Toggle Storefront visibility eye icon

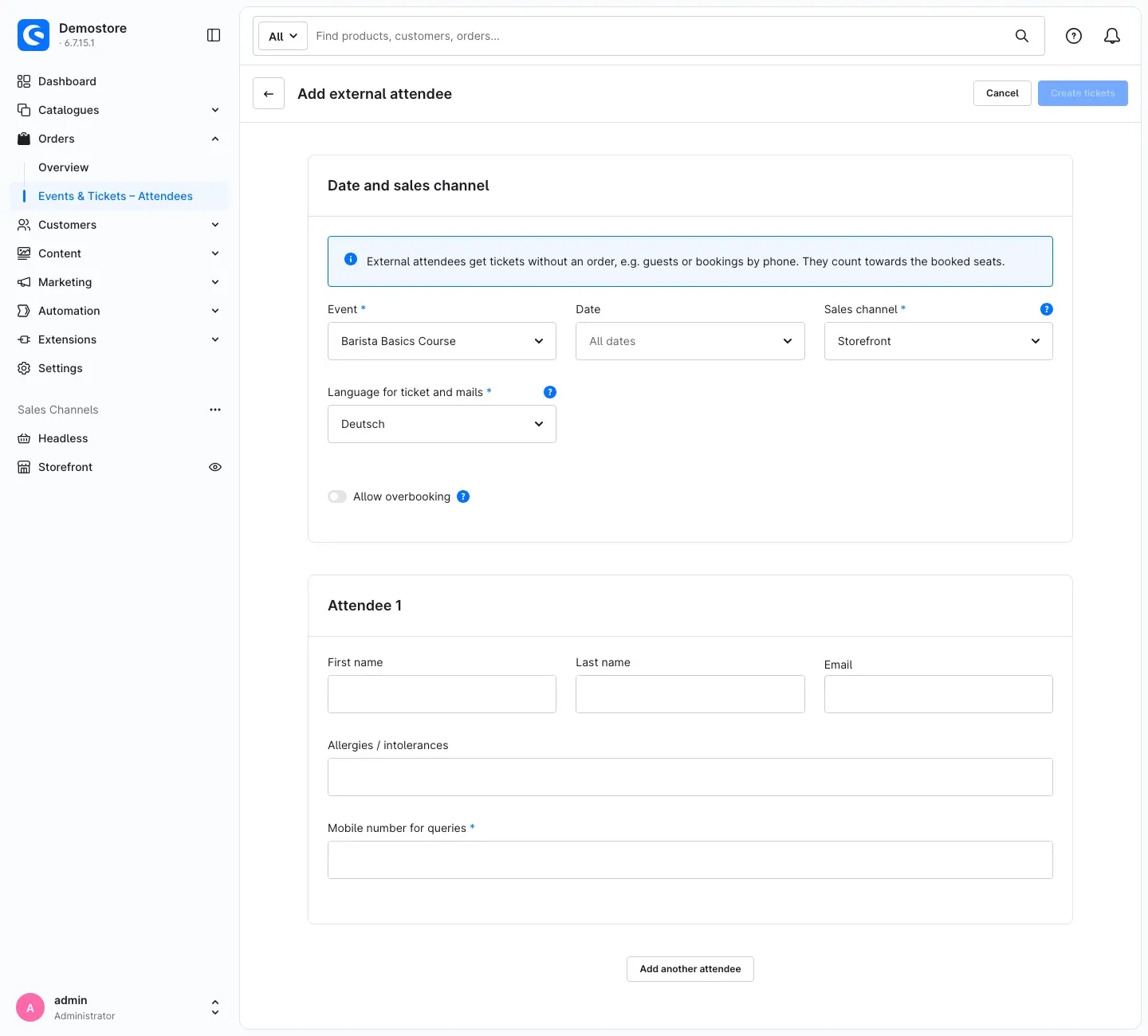[x=215, y=467]
